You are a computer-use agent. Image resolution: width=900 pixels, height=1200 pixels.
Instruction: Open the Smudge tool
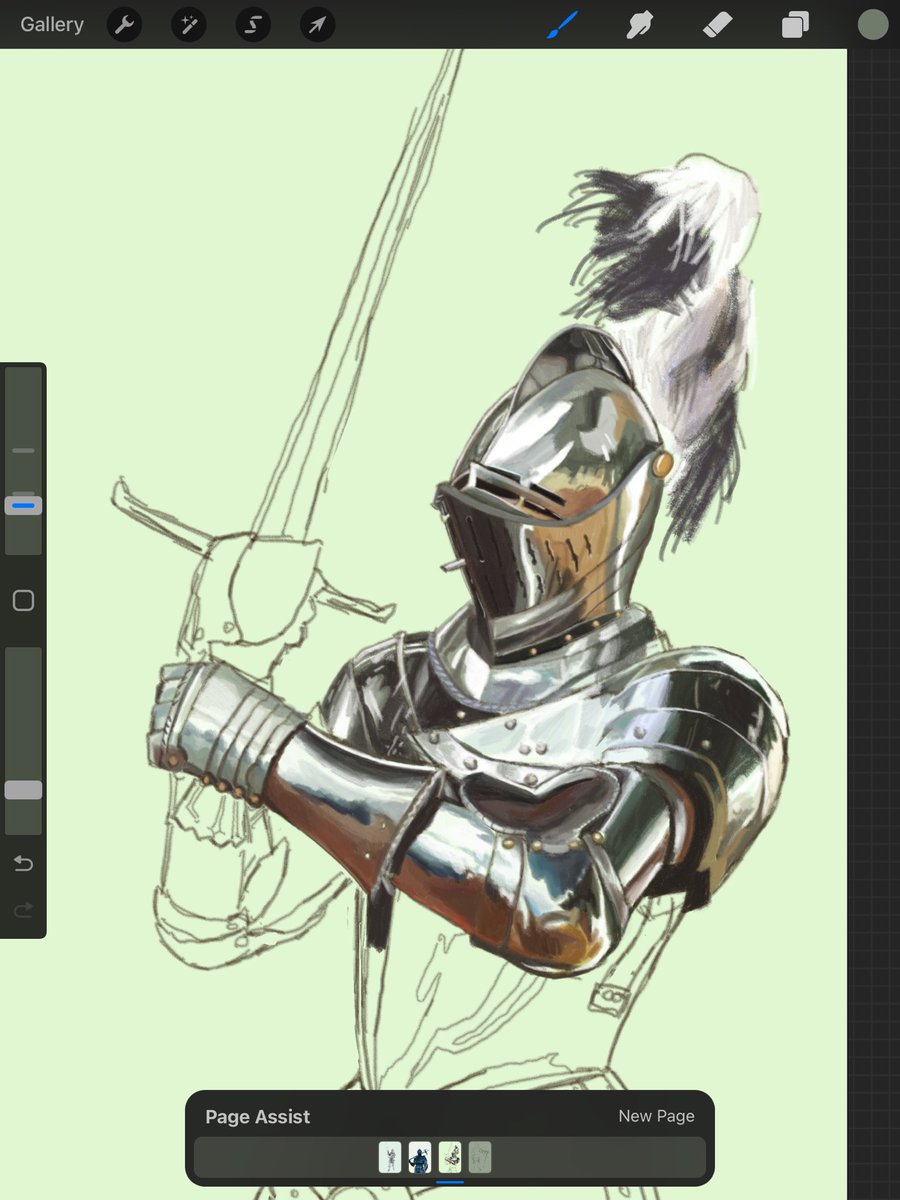click(639, 24)
